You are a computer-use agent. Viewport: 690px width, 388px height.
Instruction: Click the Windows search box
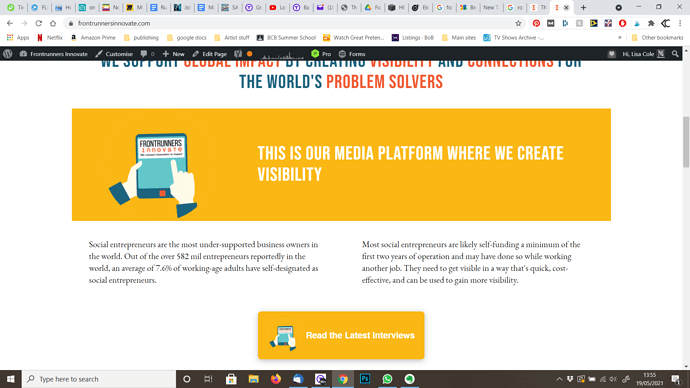[99, 379]
